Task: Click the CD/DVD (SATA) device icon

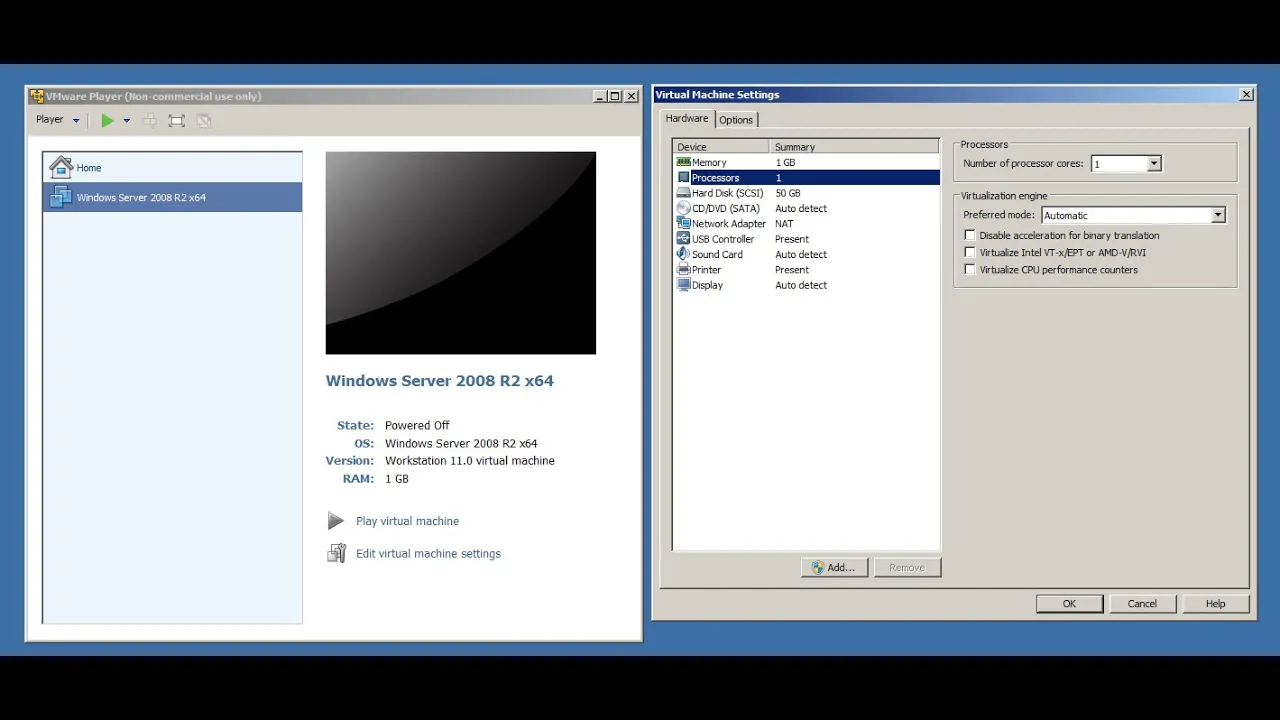Action: (x=684, y=208)
